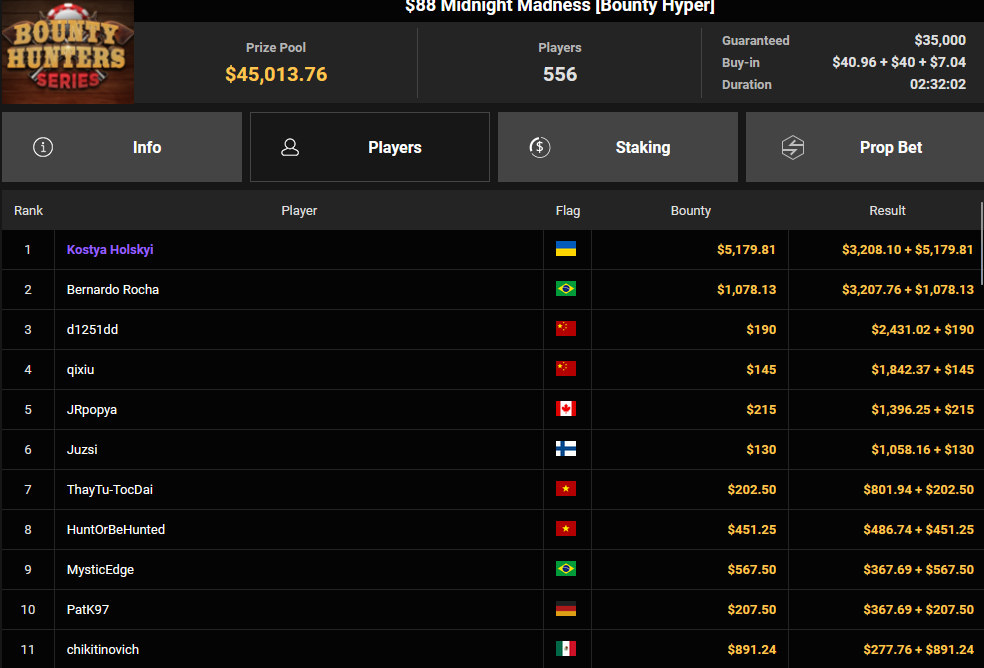Click Finland flag for Juzsi
Image resolution: width=984 pixels, height=668 pixels.
point(566,449)
